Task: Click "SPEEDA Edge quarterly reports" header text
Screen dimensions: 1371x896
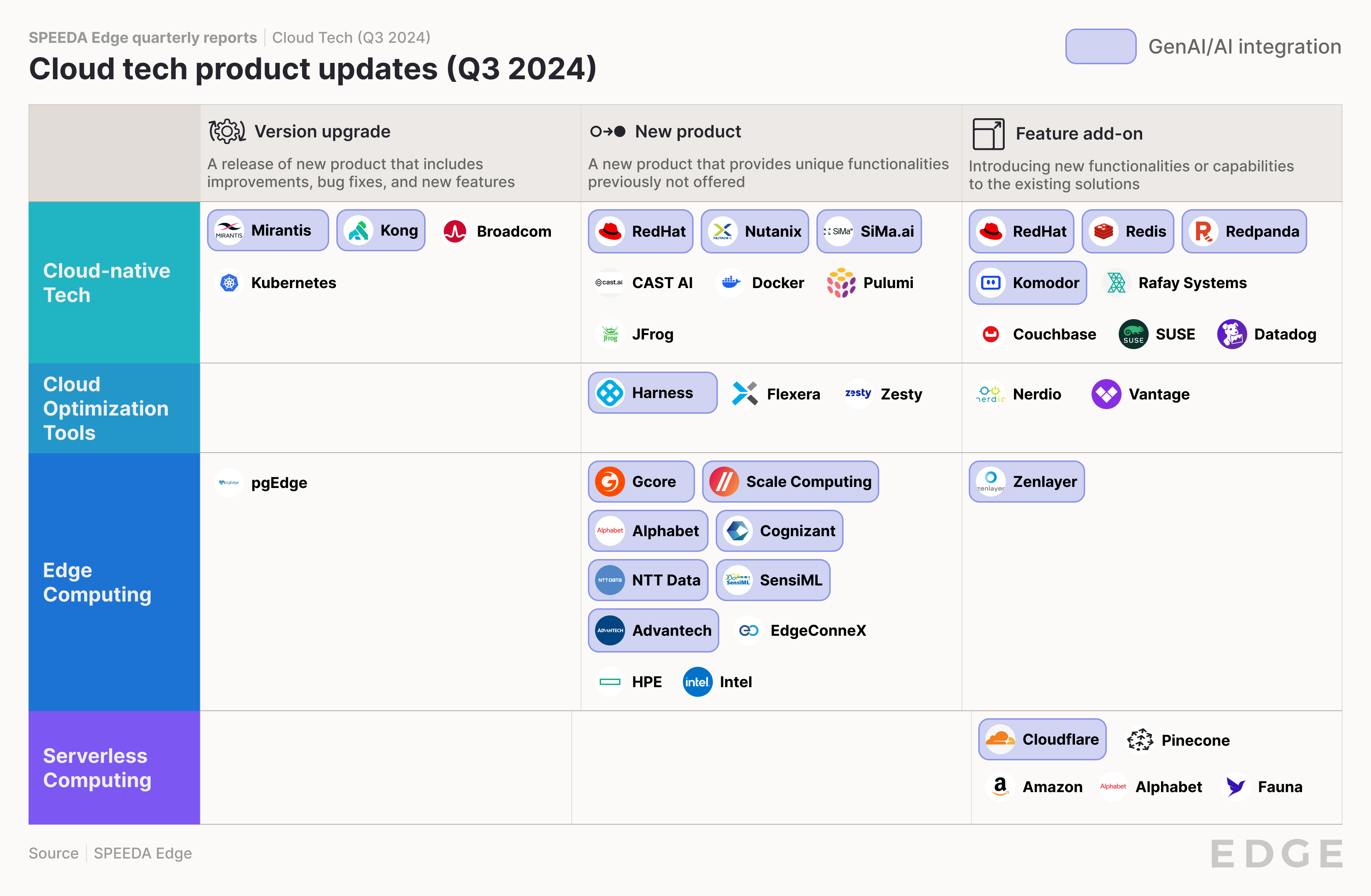Action: coord(143,37)
